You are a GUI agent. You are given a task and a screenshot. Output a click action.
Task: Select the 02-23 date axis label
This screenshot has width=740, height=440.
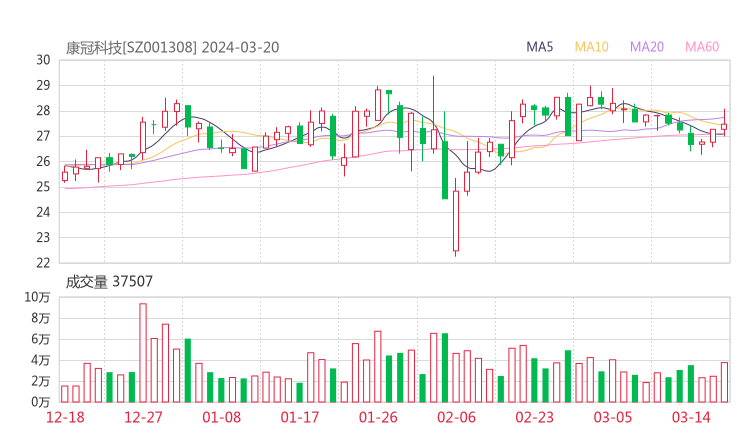534,417
